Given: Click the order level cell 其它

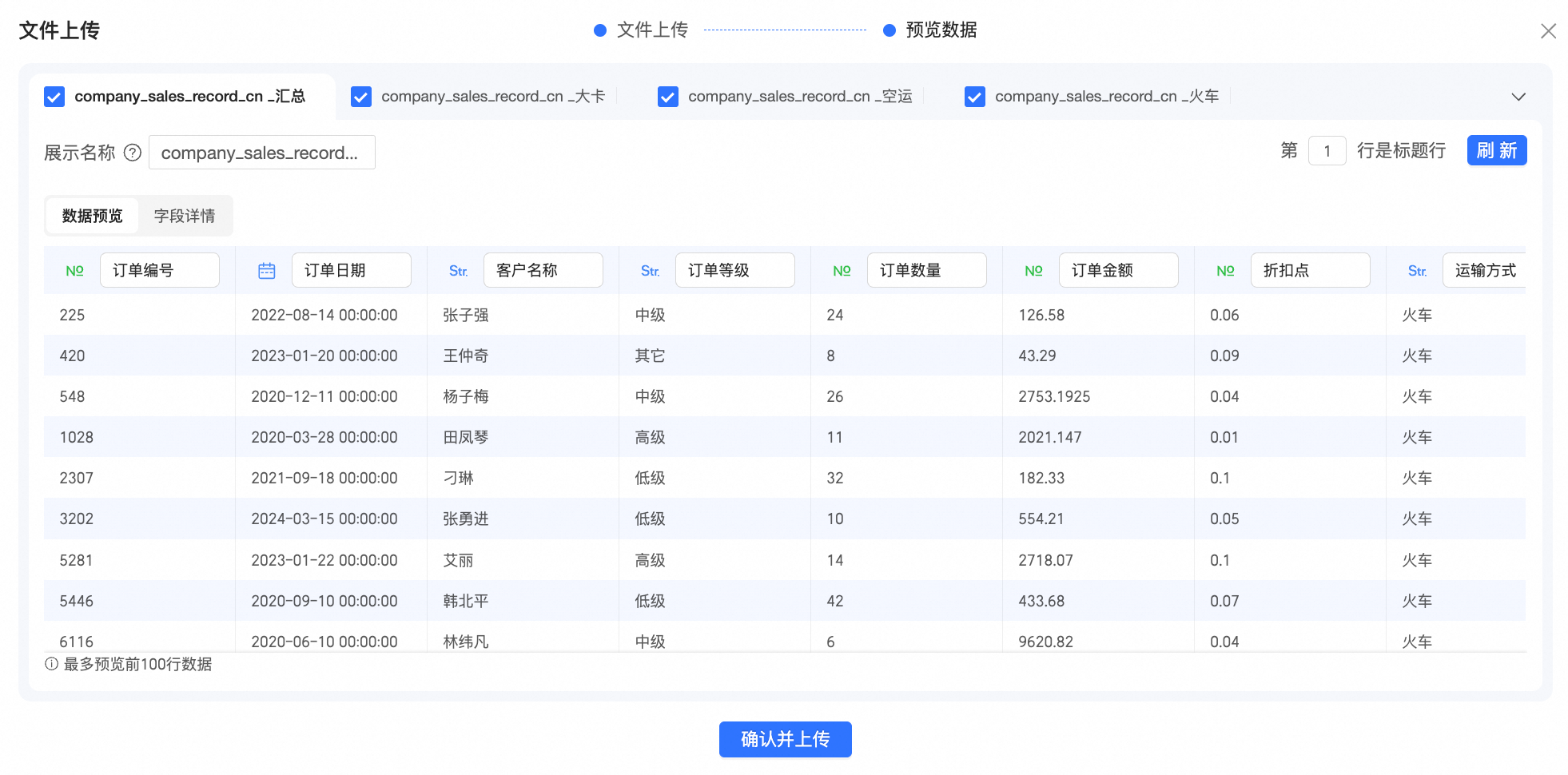Looking at the screenshot, I should pos(650,356).
